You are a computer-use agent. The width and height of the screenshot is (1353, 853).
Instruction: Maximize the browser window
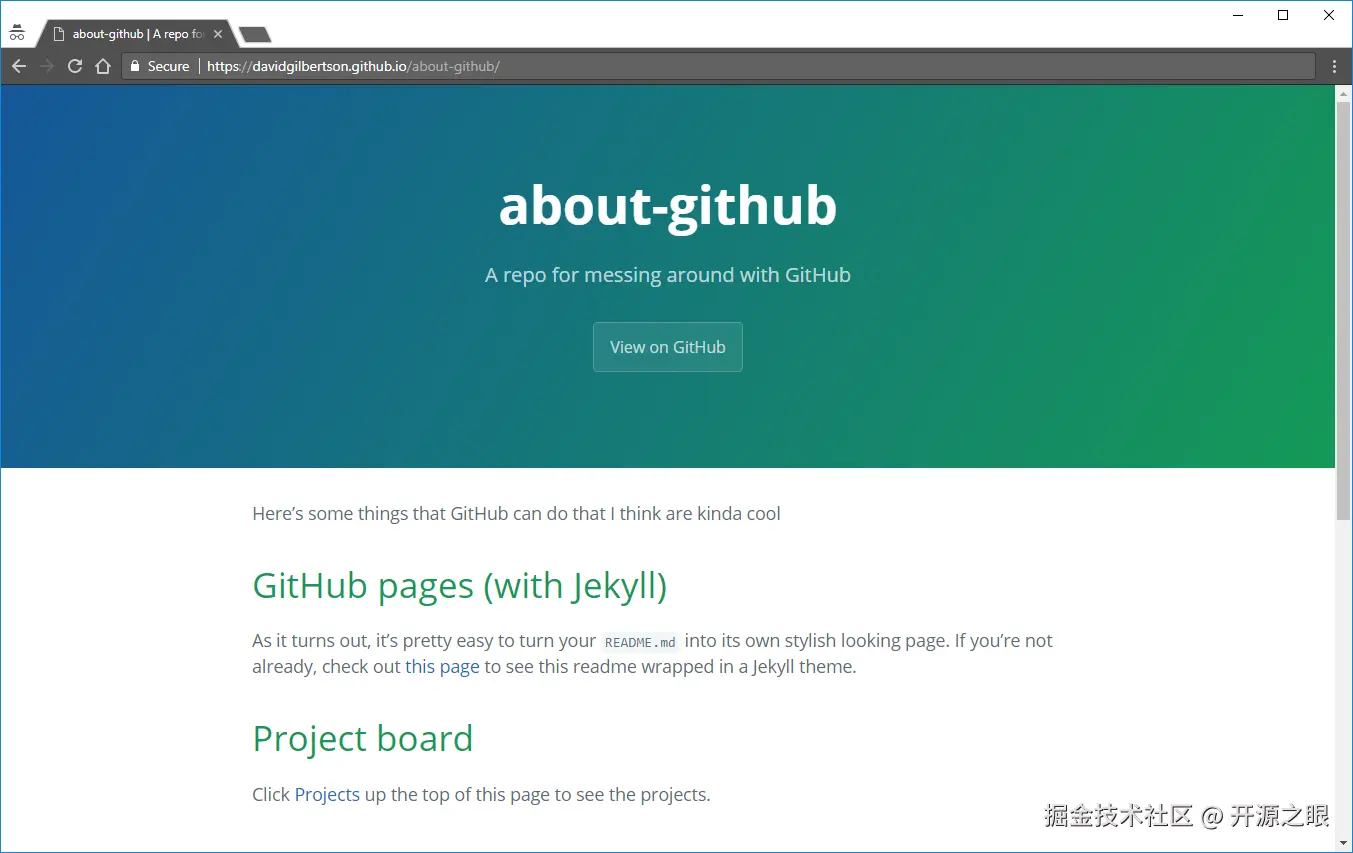tap(1283, 15)
